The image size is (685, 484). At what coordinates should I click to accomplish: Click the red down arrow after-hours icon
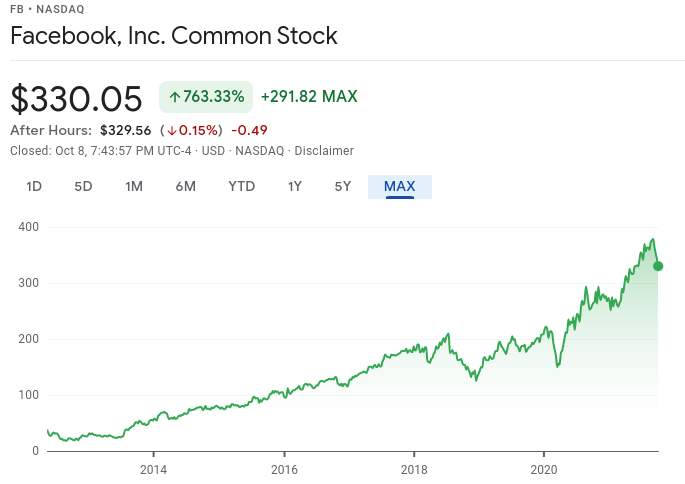172,130
